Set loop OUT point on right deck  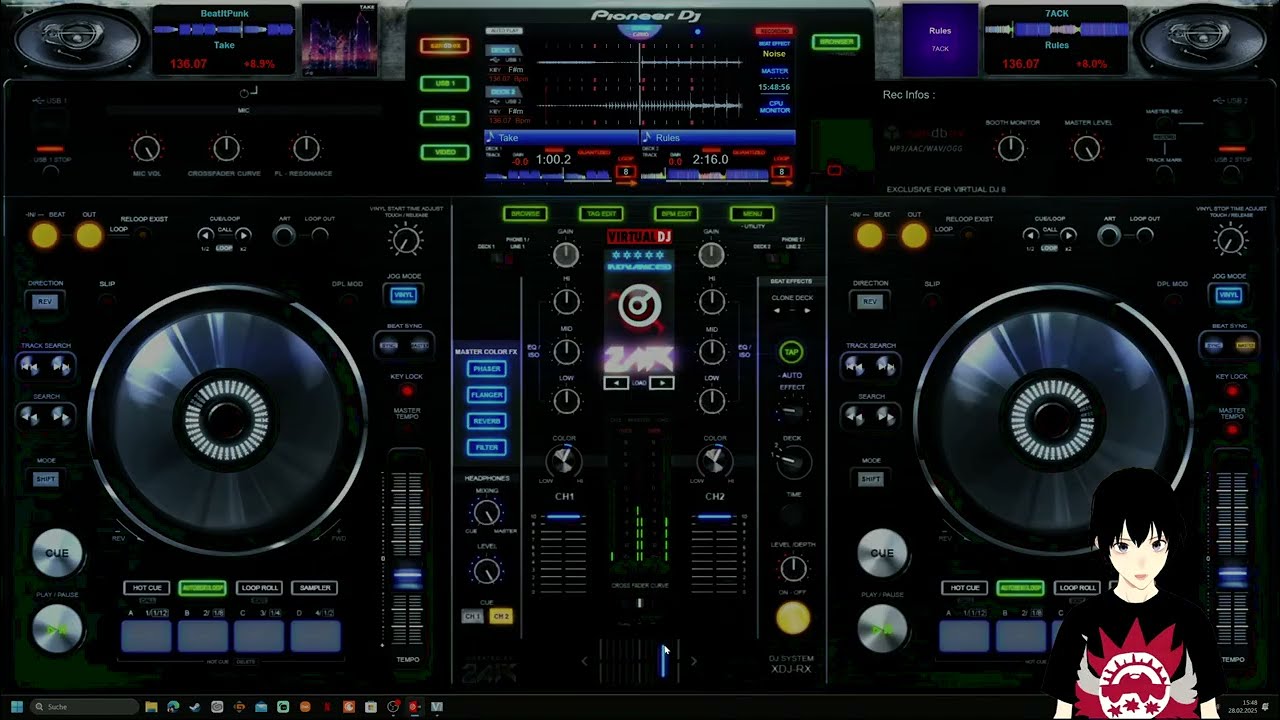pyautogui.click(x=914, y=235)
